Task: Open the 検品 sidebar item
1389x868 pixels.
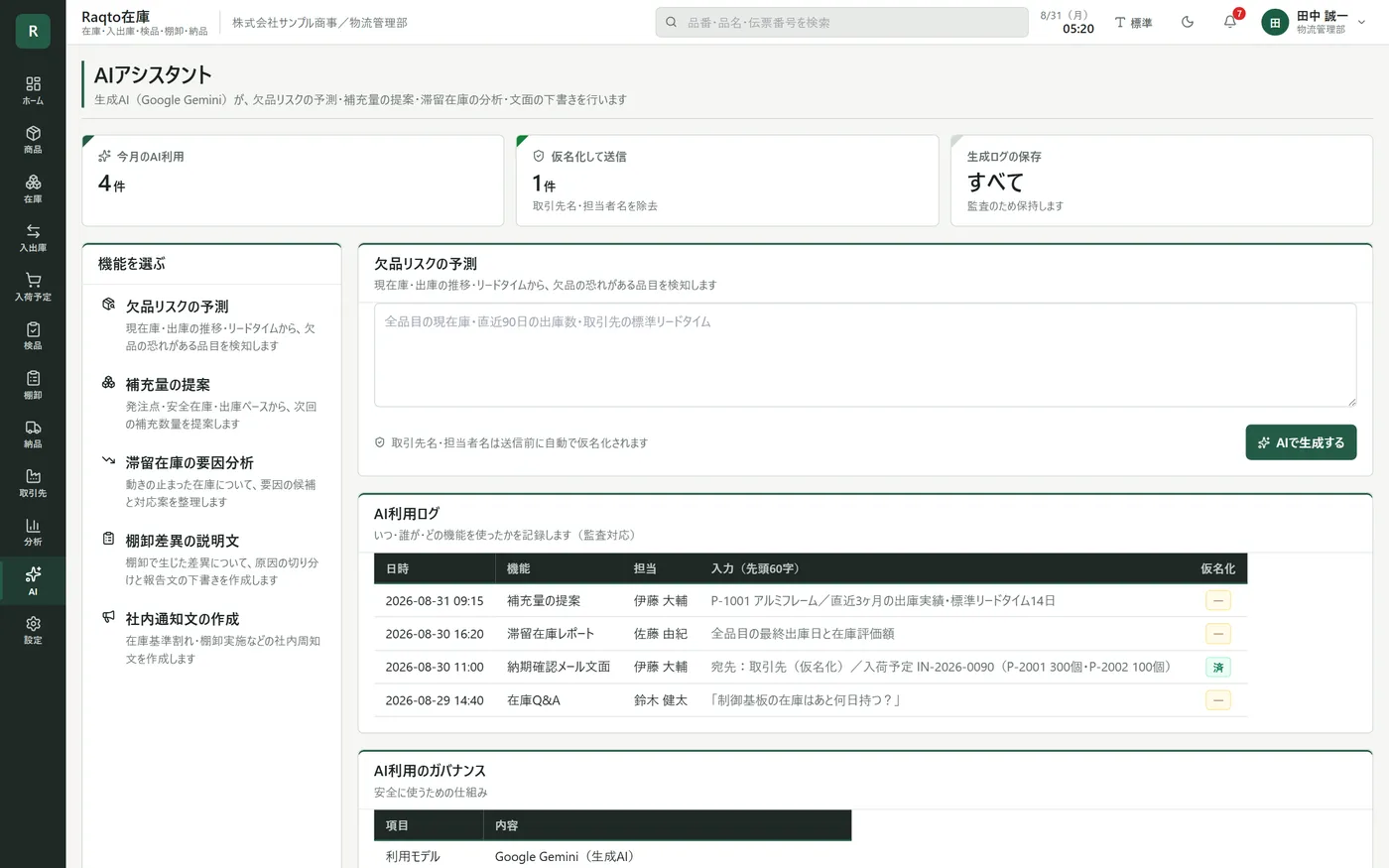Action: pos(33,336)
